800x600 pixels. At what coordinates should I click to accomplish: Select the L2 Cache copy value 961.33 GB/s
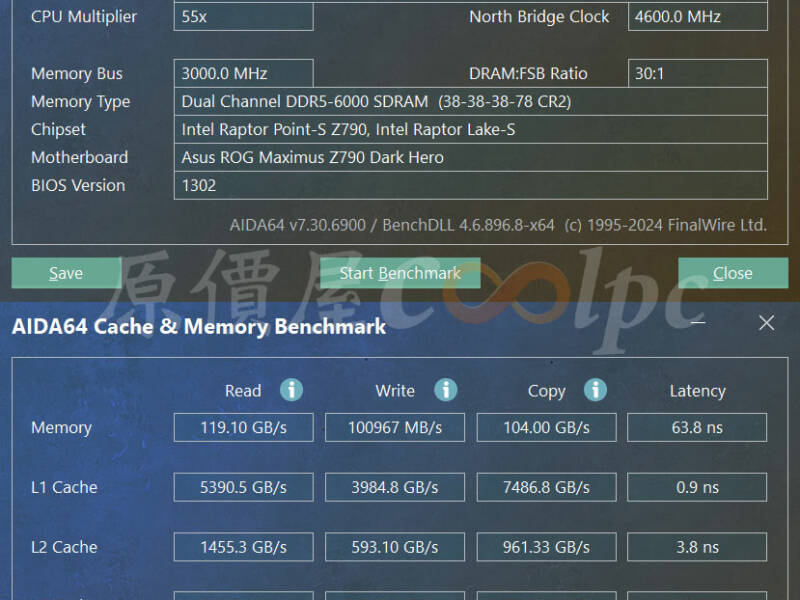click(x=546, y=547)
